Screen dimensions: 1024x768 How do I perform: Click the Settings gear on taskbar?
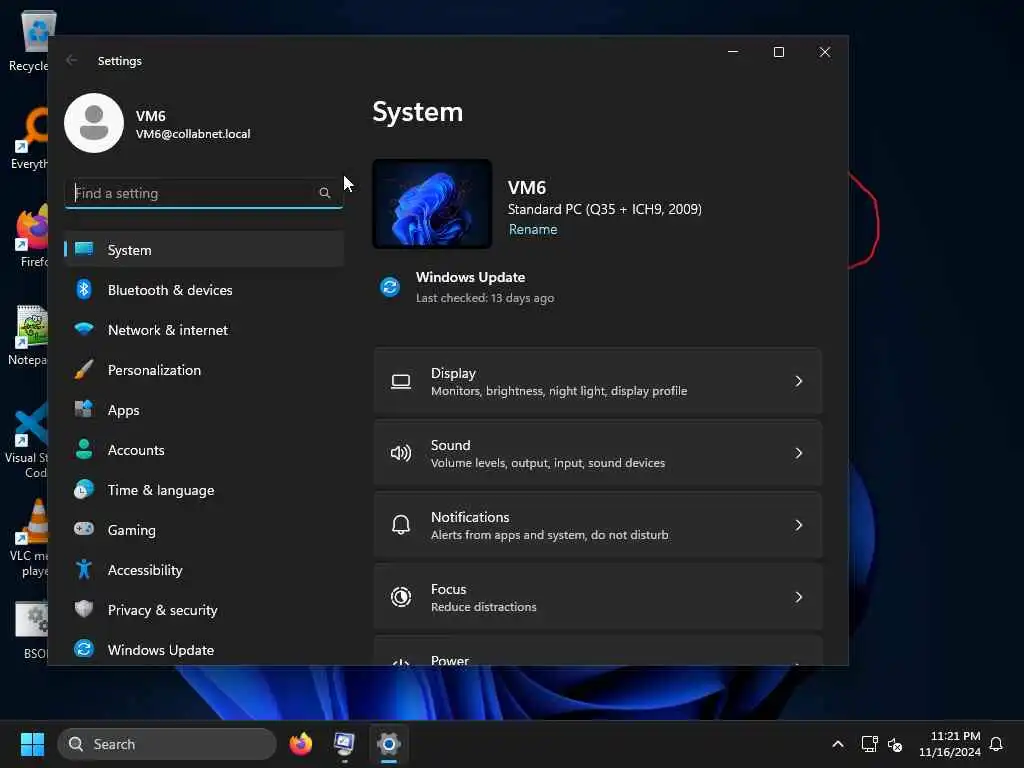point(389,744)
